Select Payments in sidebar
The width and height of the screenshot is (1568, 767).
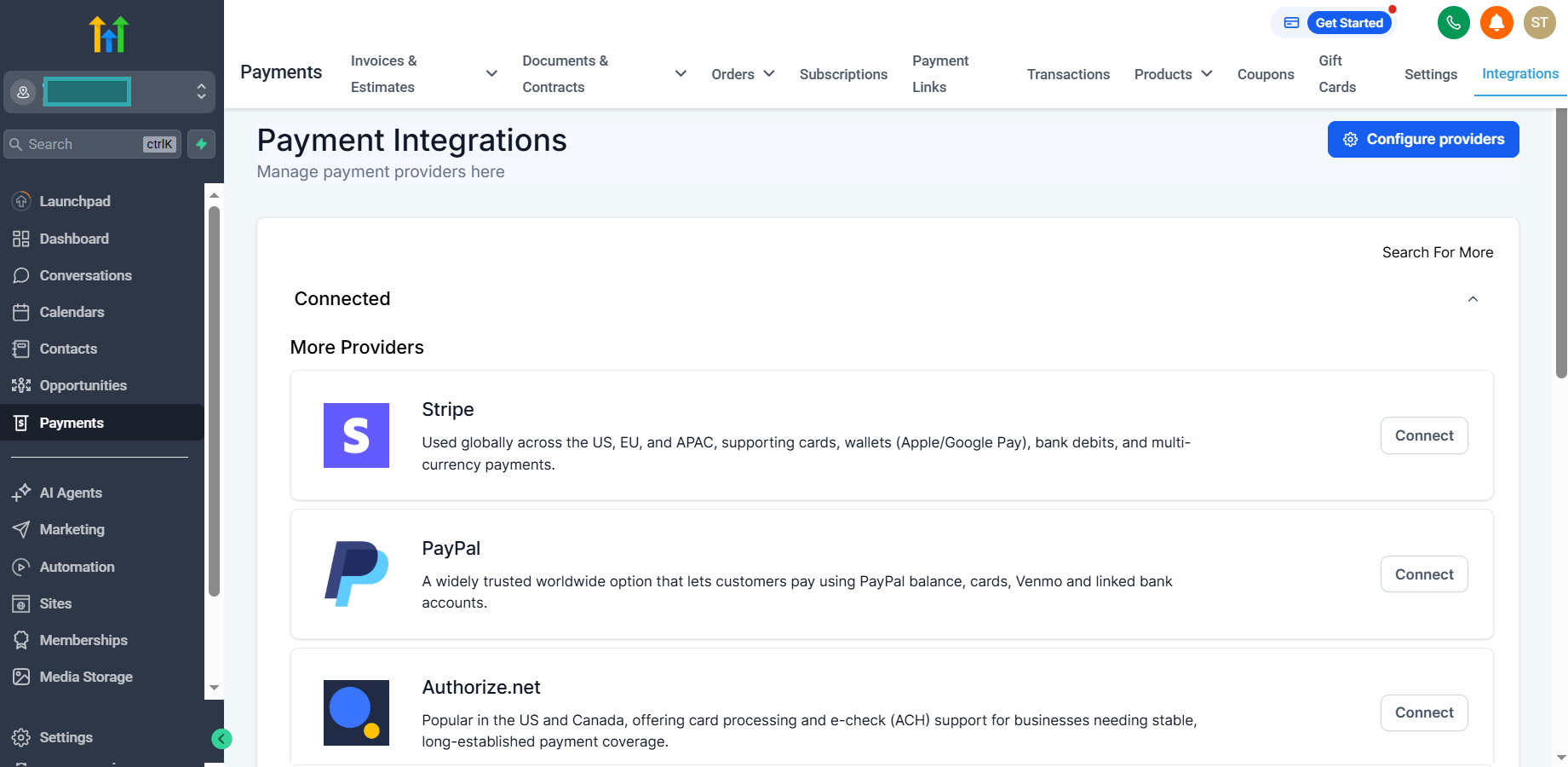point(101,423)
